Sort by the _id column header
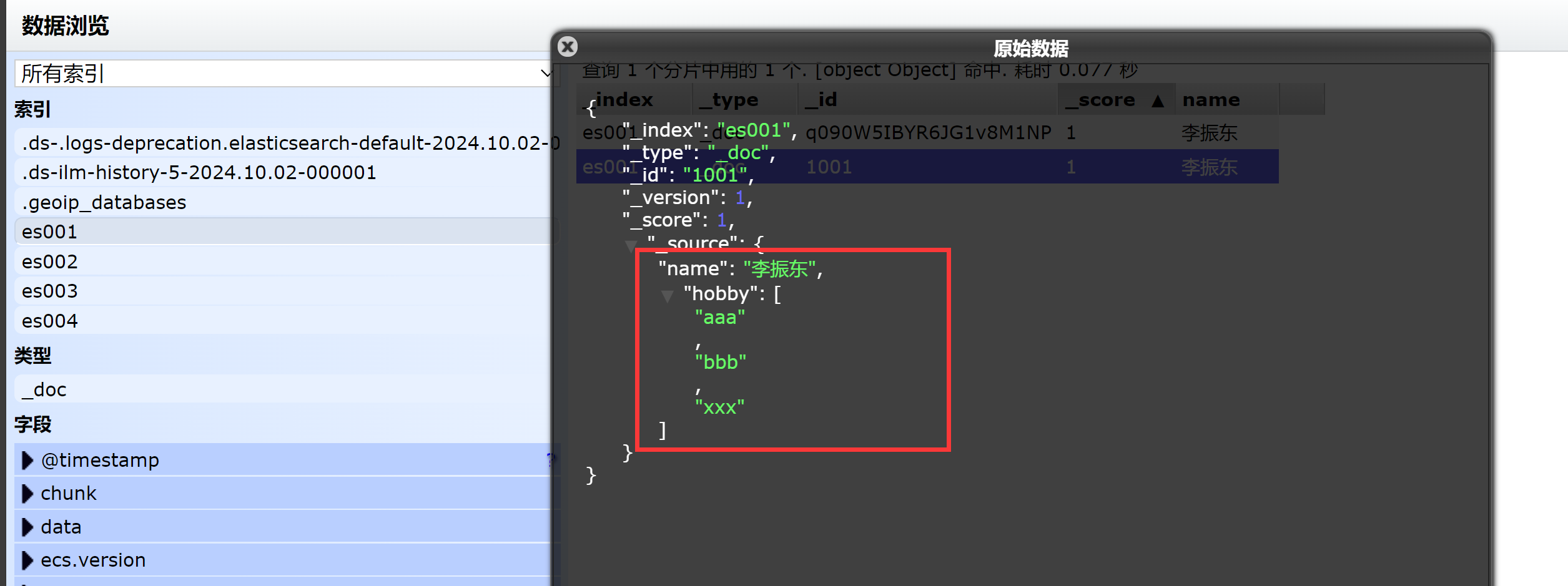The height and width of the screenshot is (586, 1568). coord(928,99)
